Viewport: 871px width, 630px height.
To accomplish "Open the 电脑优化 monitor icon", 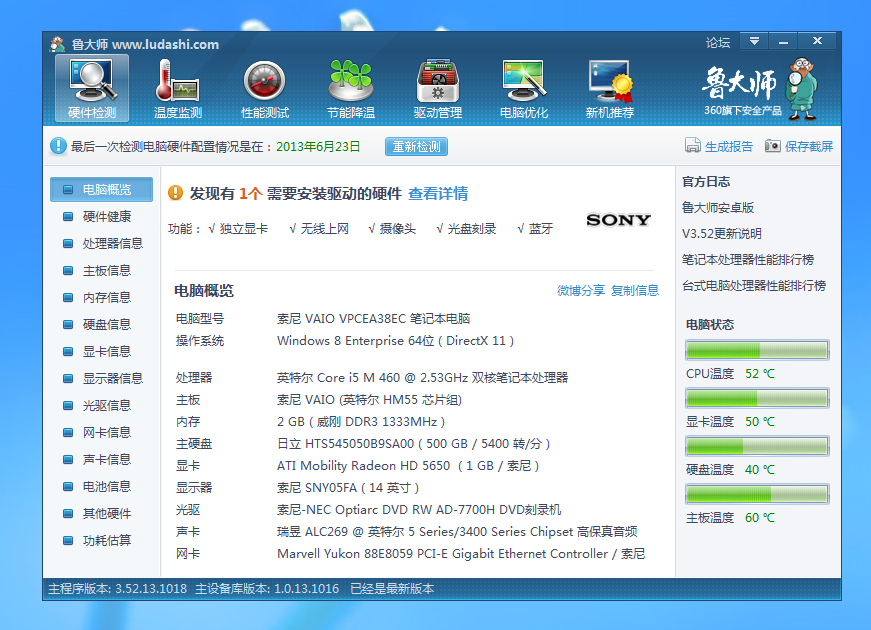I will [523, 89].
